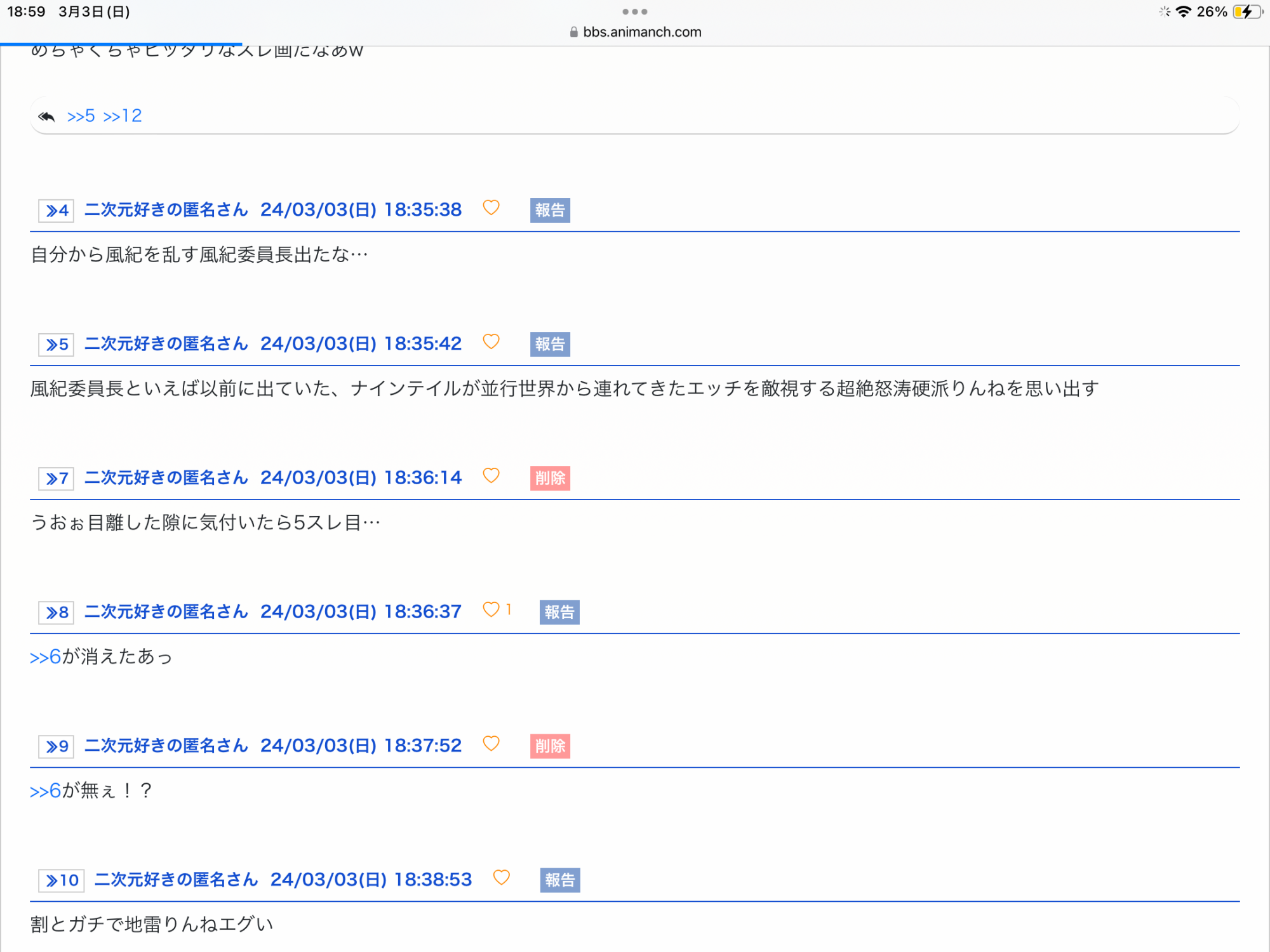The width and height of the screenshot is (1270, 952).
Task: Tap the heart on post 8
Action: tap(491, 610)
